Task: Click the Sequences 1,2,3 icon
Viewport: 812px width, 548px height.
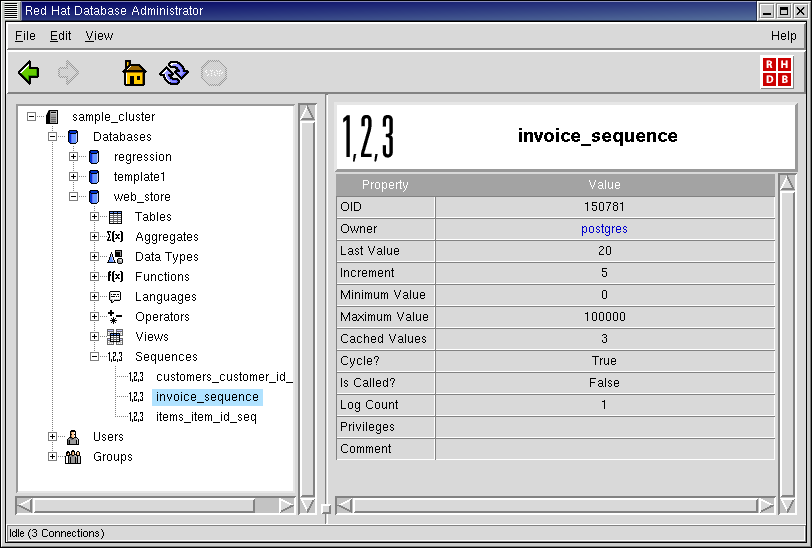Action: (115, 357)
